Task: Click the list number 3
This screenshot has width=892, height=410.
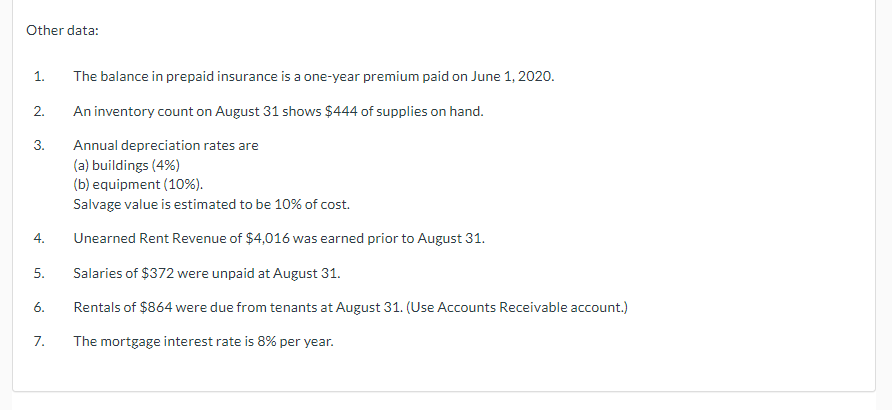Action: click(39, 146)
